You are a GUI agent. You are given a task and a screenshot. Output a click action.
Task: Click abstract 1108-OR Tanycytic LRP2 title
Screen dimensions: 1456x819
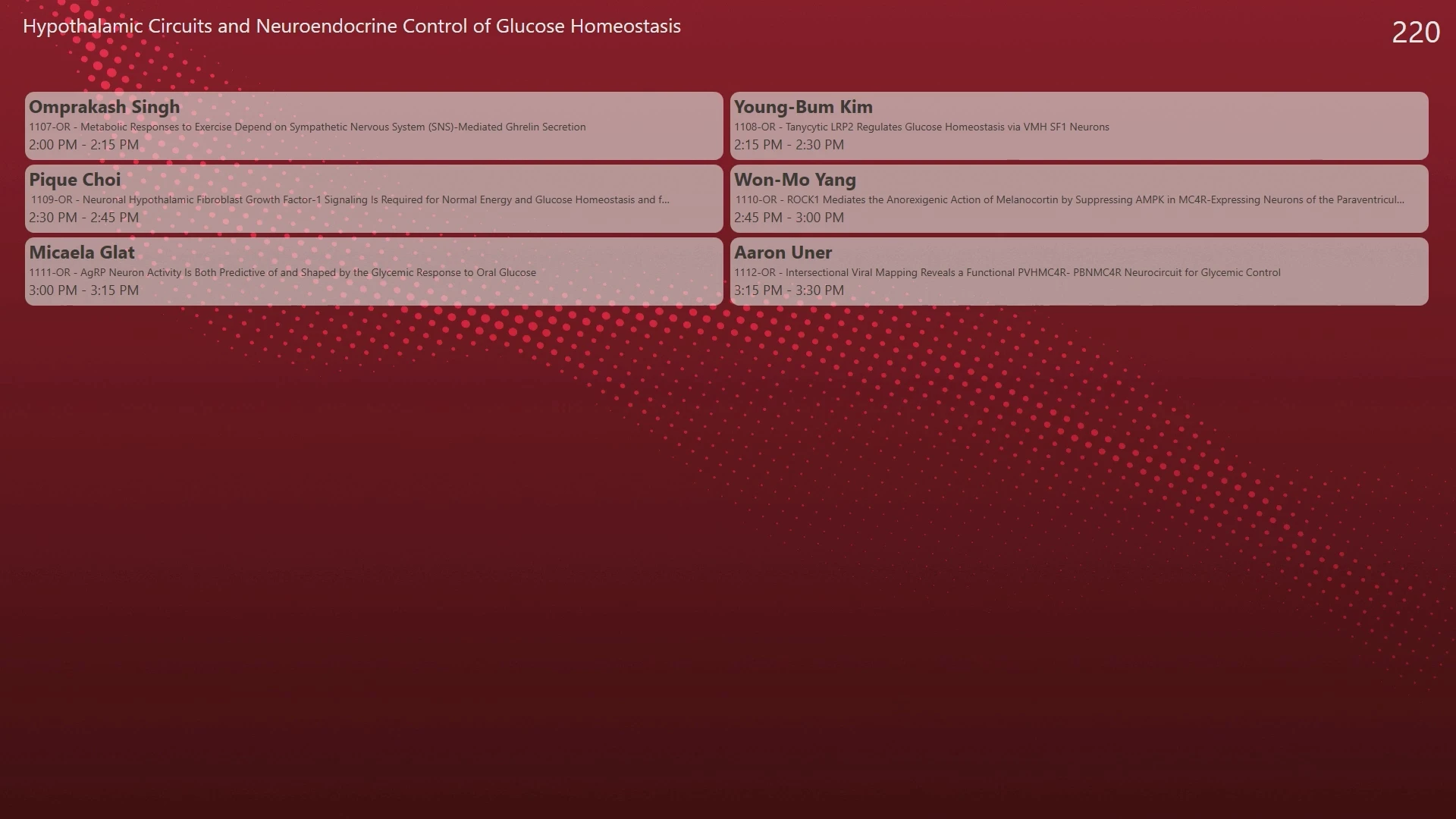(x=921, y=127)
